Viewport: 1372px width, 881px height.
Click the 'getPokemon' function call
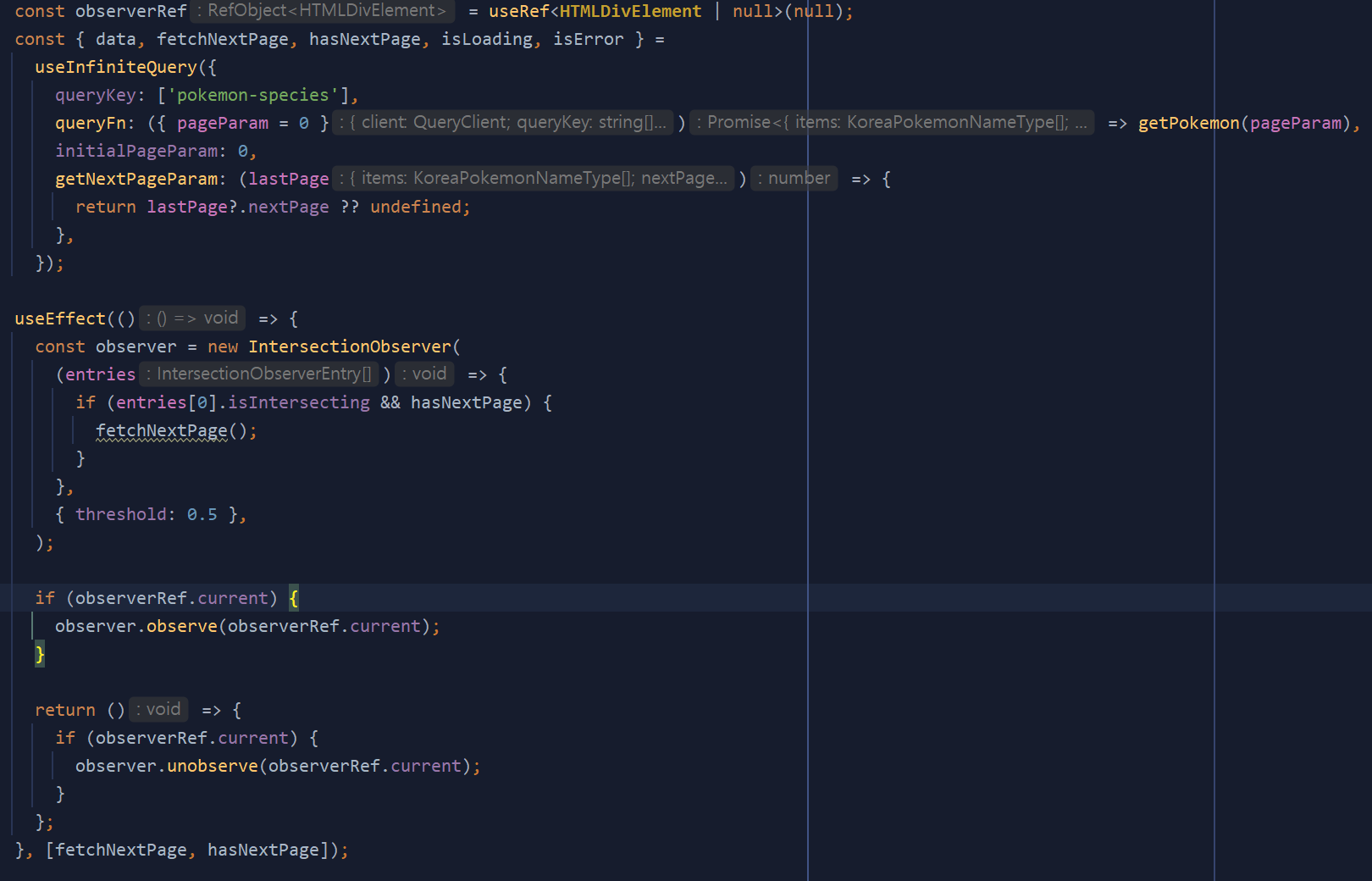point(1188,123)
